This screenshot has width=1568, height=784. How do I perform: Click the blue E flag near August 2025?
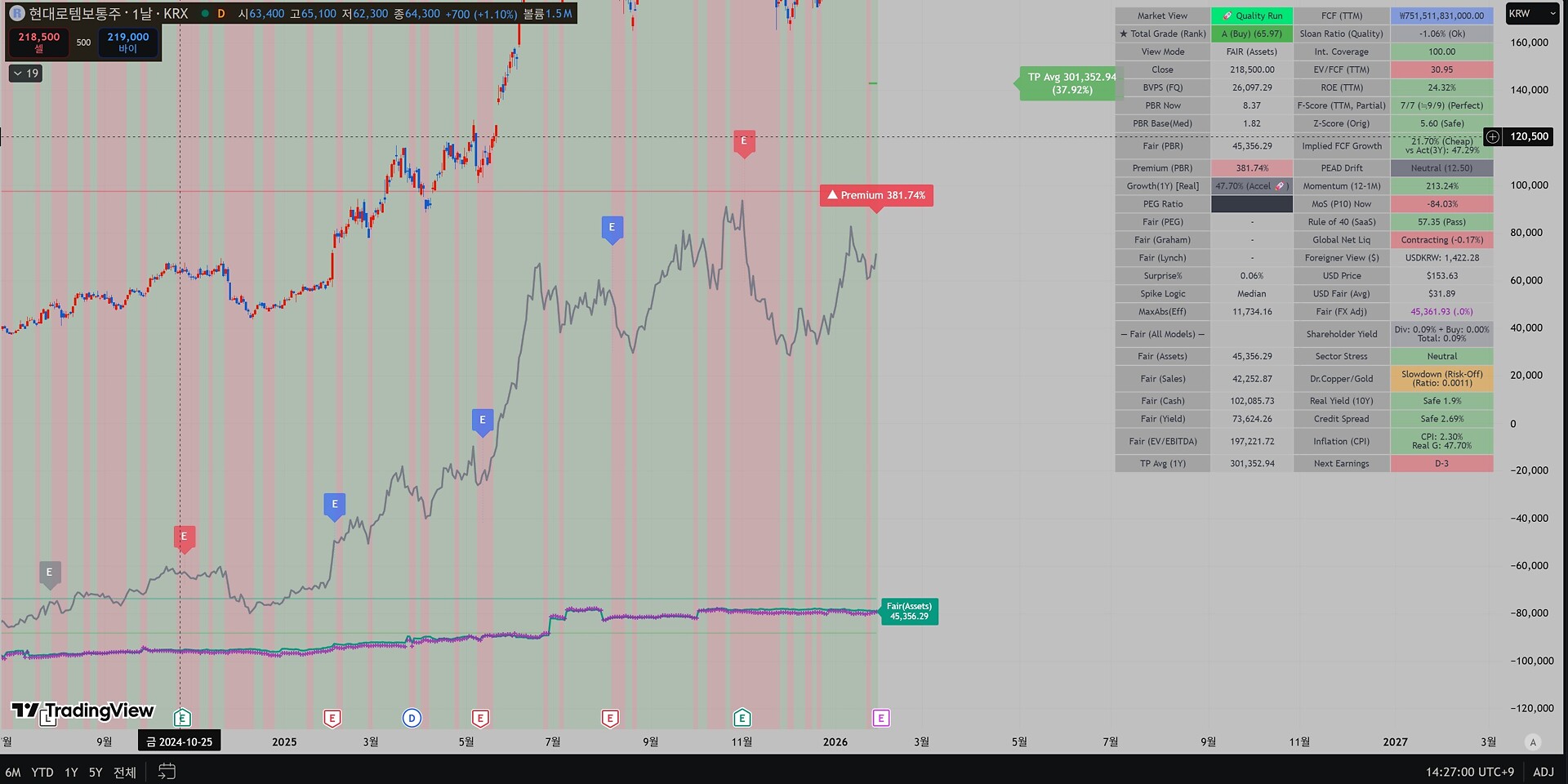click(x=612, y=229)
